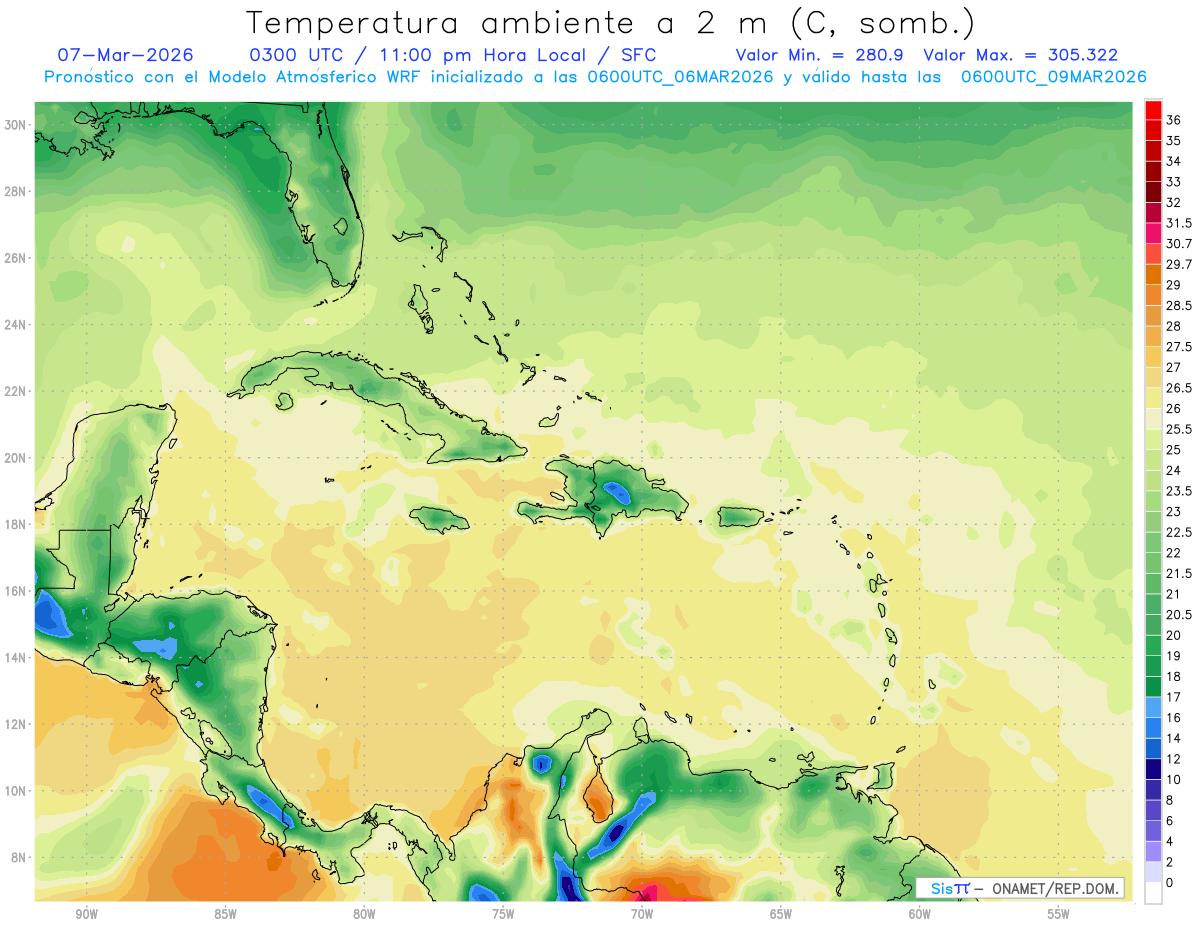The width and height of the screenshot is (1200, 927).
Task: Click the '80W' longitude label
Action: (364, 914)
